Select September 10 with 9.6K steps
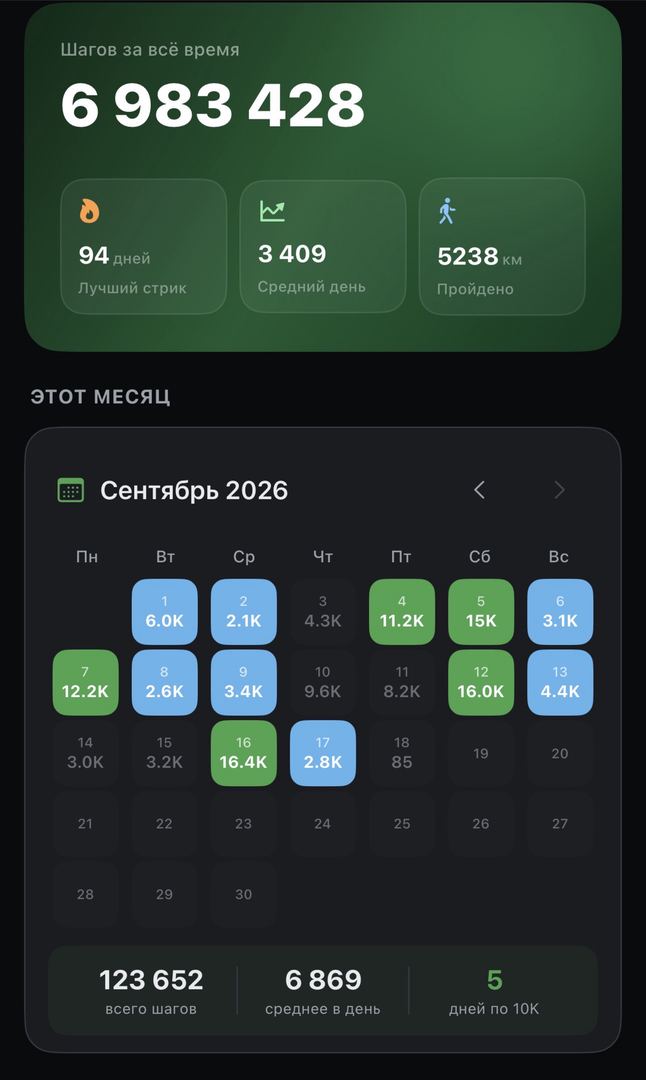This screenshot has height=1080, width=646. [323, 683]
